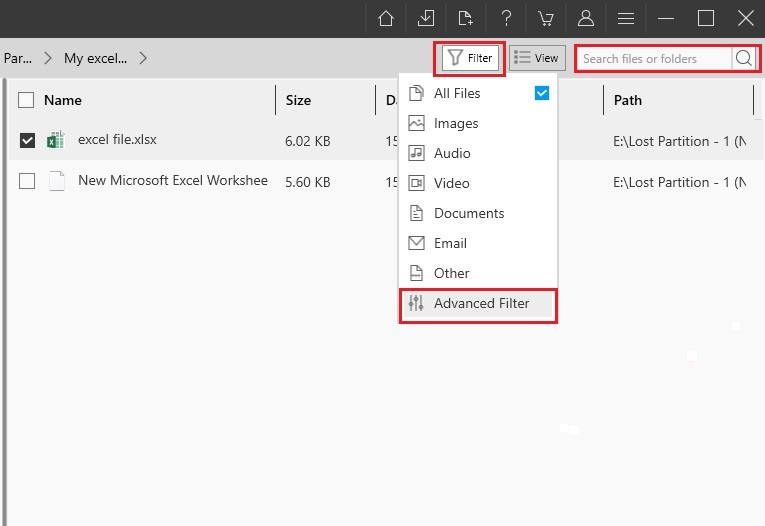Sort by the Name column header
The image size is (765, 526).
62,100
